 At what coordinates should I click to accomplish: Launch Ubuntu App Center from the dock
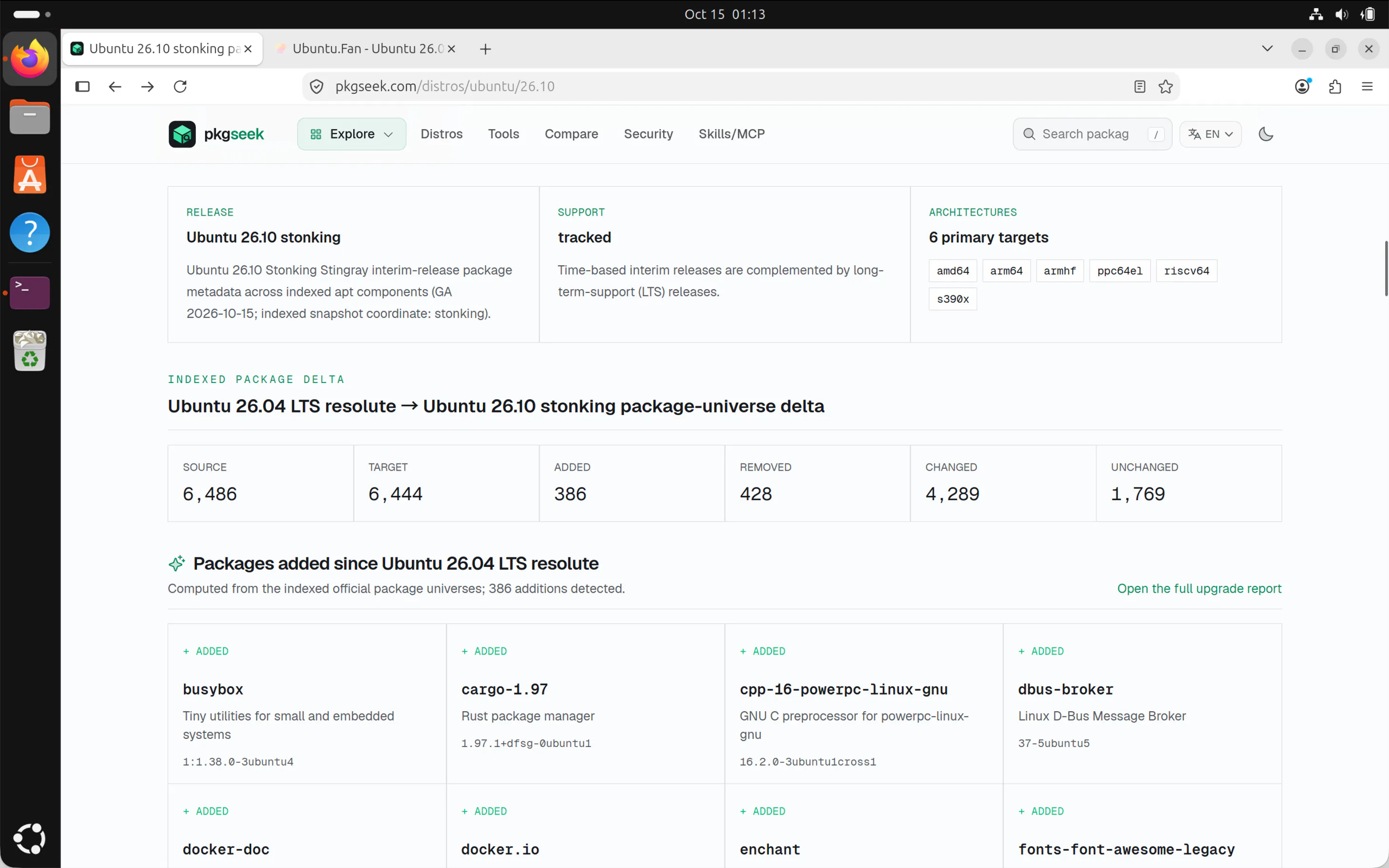[30, 175]
